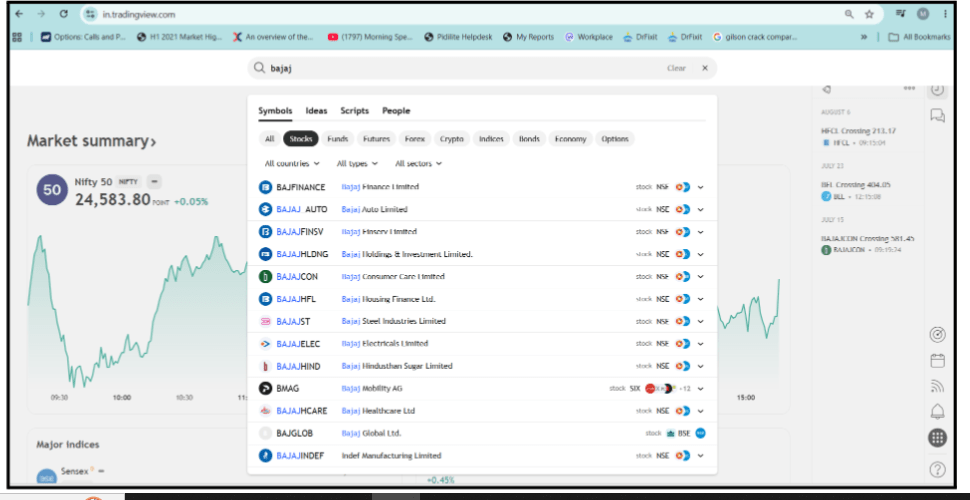
Task: Select Bajaj Hindusthan Sugar Limited result
Action: pyautogui.click(x=482, y=366)
